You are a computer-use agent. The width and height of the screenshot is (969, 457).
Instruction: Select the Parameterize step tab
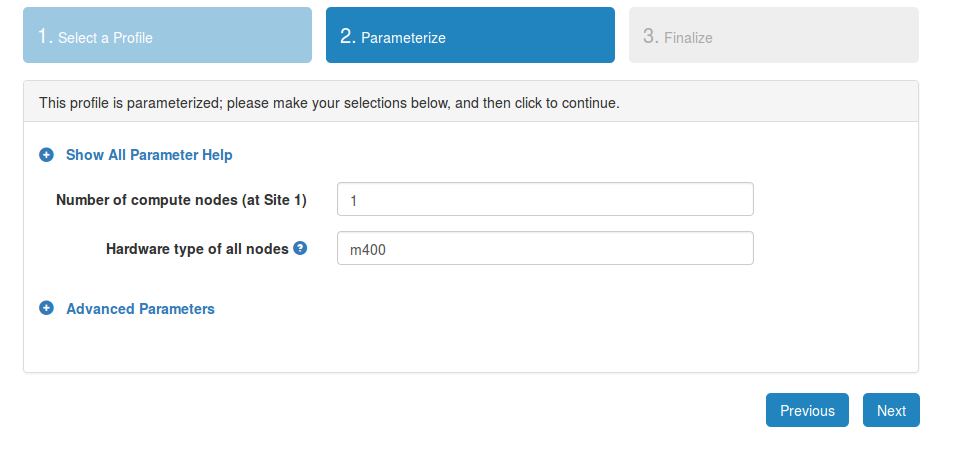tap(470, 35)
